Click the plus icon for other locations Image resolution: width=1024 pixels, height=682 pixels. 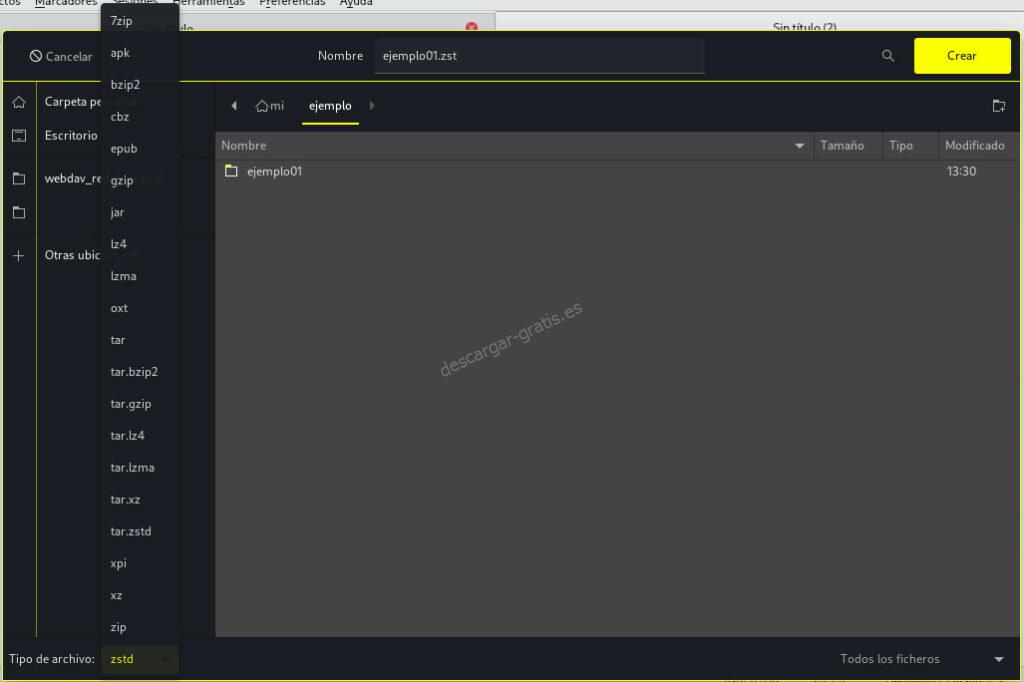coord(18,255)
